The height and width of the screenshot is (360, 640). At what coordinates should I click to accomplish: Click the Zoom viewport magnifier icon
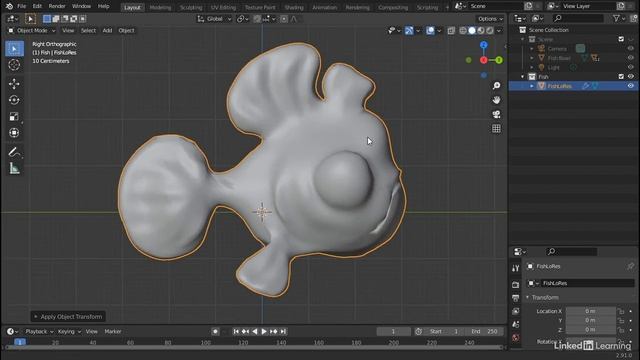[496, 86]
